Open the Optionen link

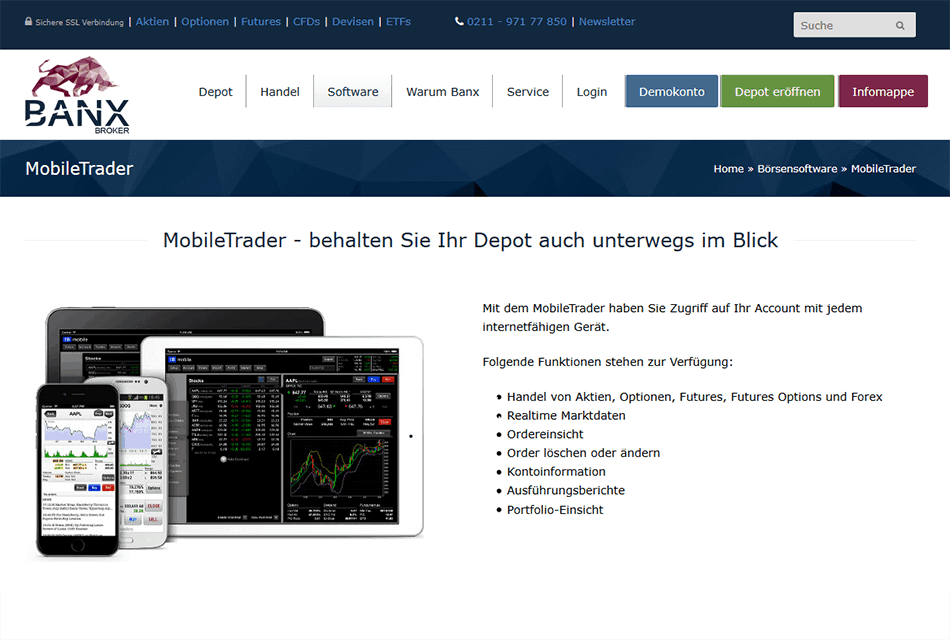click(x=205, y=21)
